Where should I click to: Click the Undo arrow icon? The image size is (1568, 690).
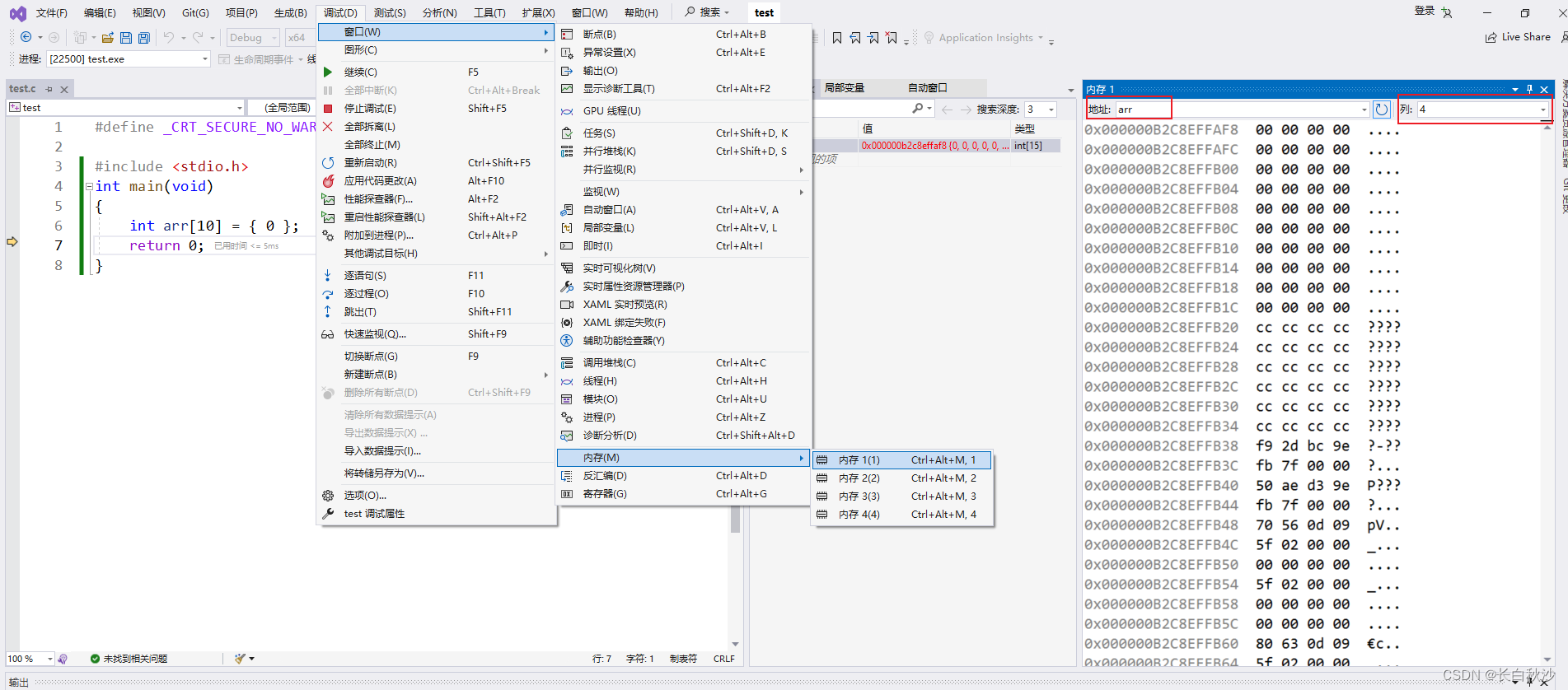(x=169, y=37)
